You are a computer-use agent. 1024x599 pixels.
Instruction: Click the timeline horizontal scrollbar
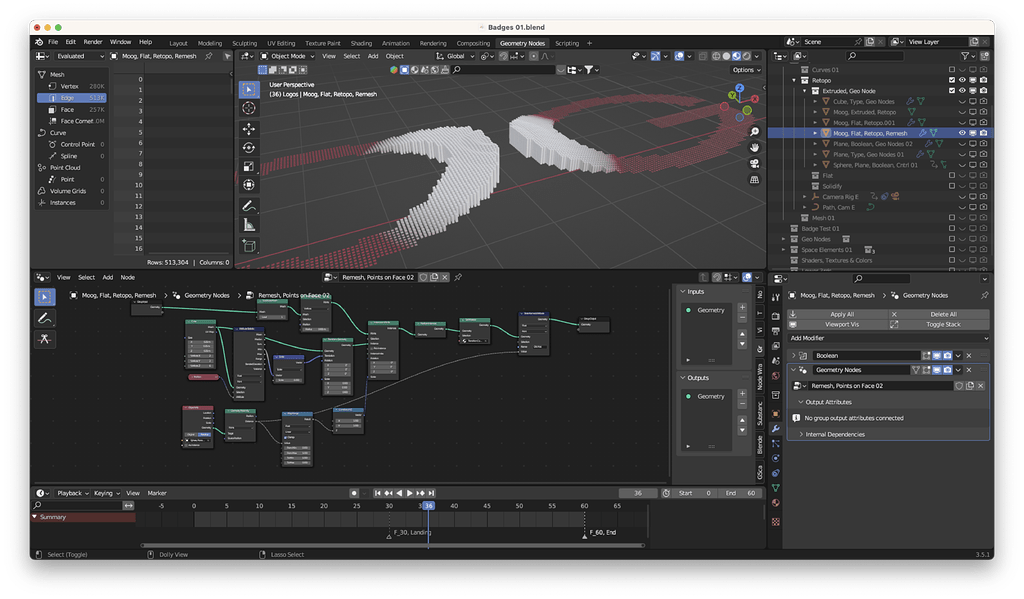click(392, 545)
